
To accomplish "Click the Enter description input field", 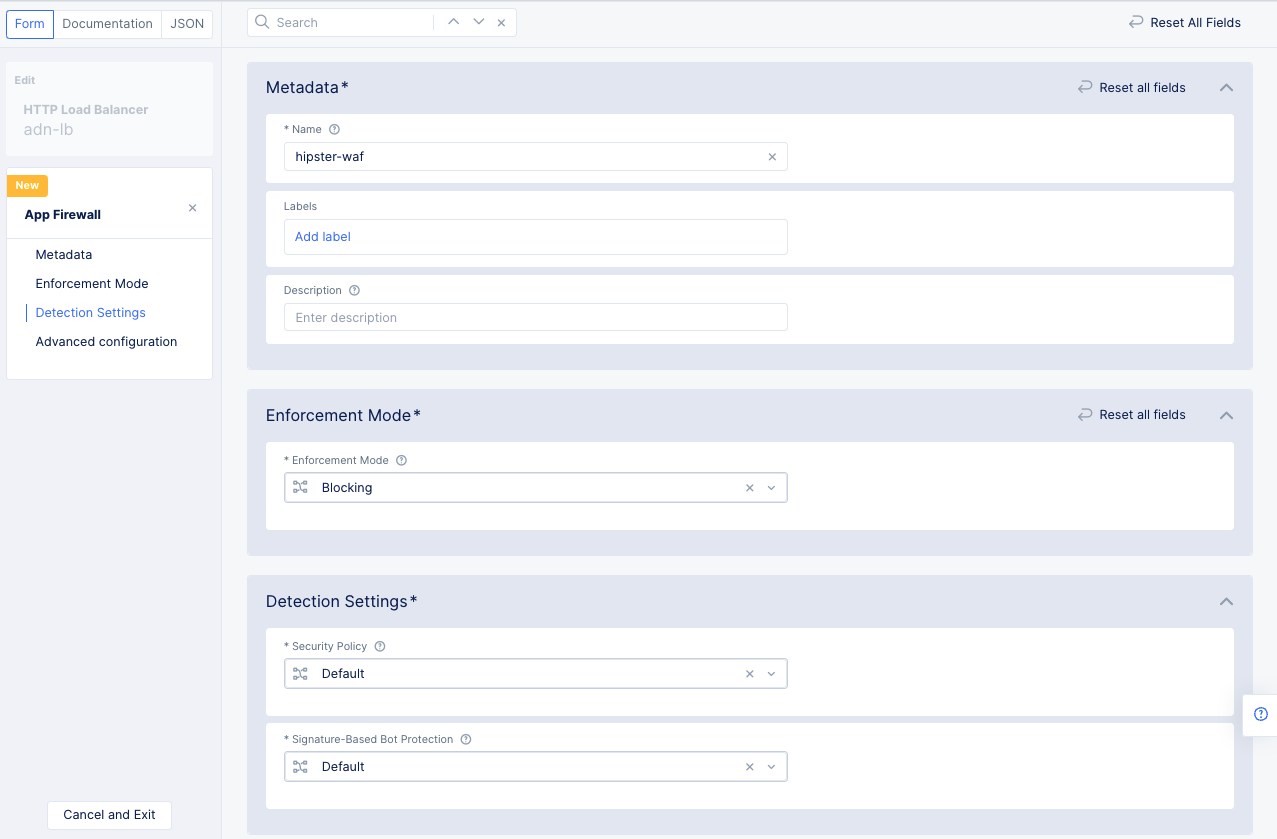I will (x=536, y=316).
